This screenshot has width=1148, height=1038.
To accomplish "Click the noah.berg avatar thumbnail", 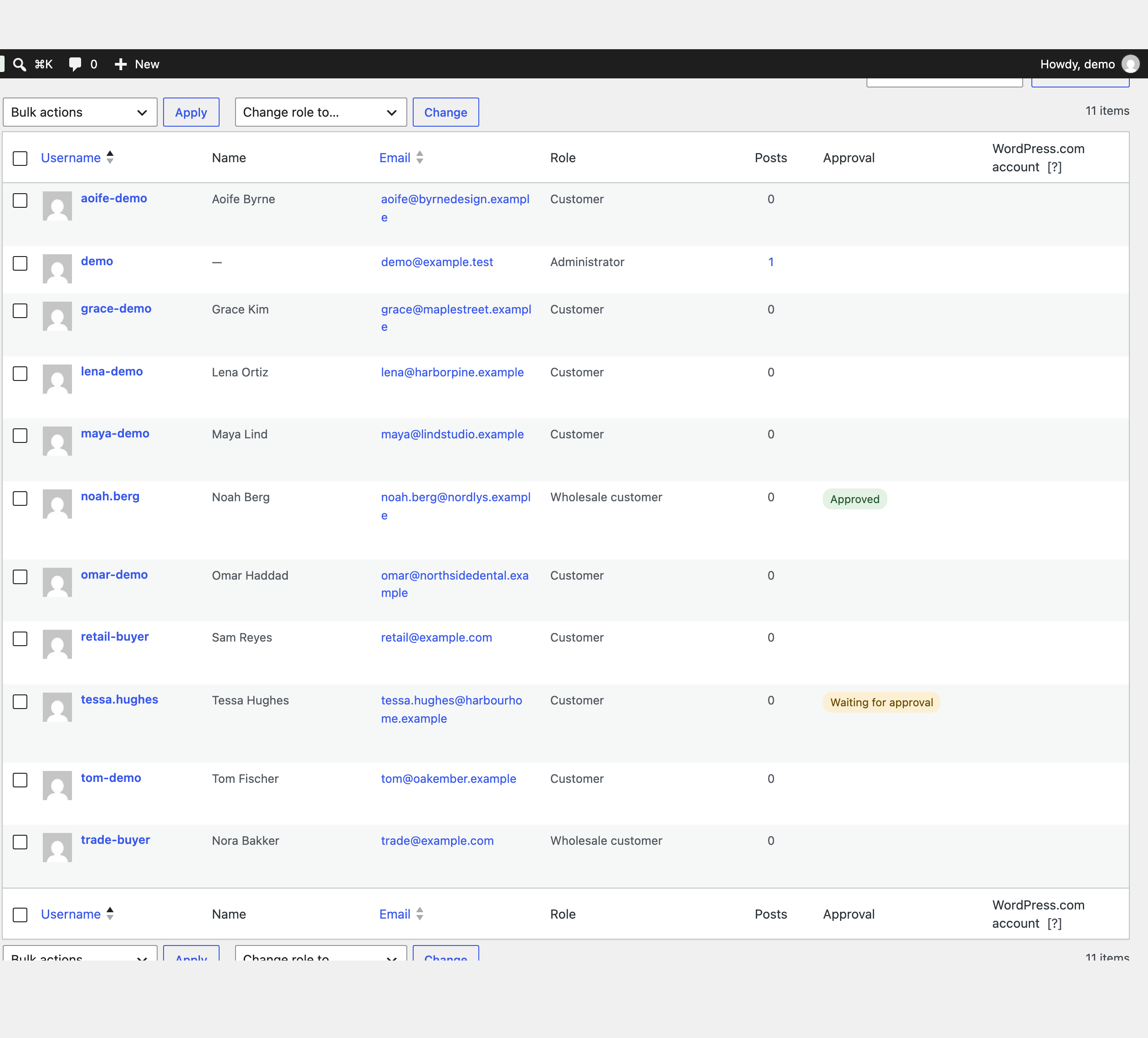I will (x=57, y=504).
